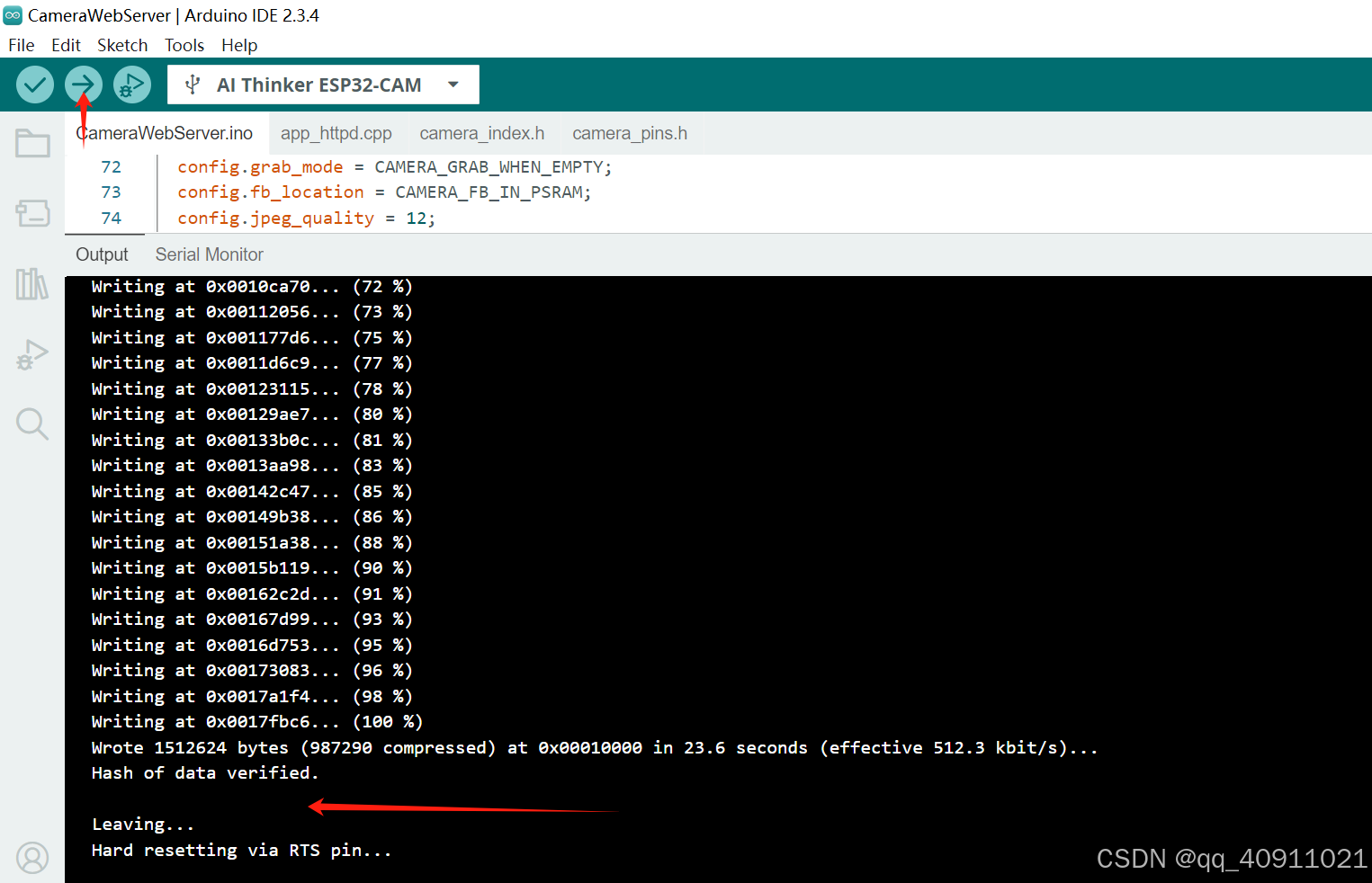Click the Upload arrow icon

[x=83, y=84]
